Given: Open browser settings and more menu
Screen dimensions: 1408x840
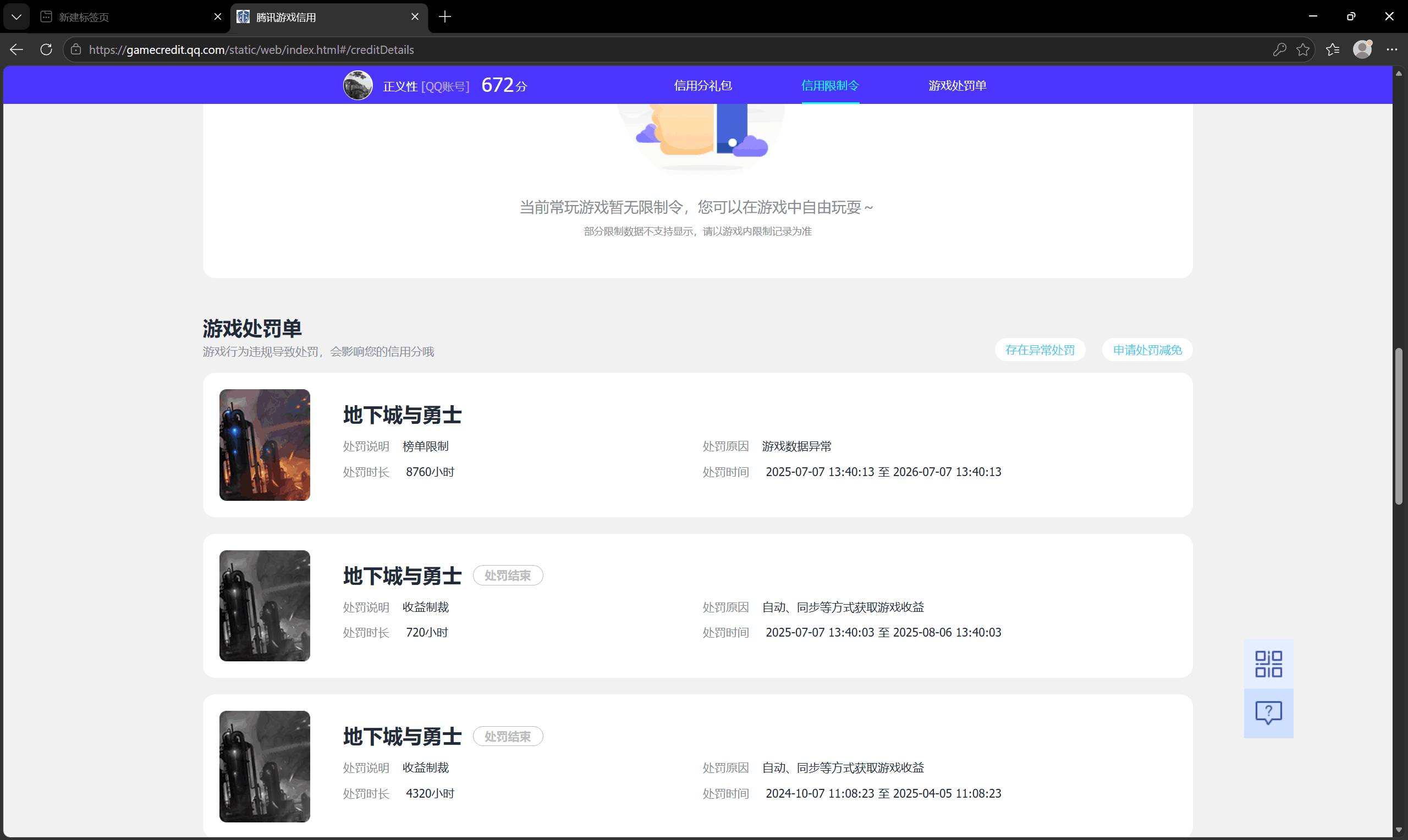Looking at the screenshot, I should click(x=1391, y=50).
